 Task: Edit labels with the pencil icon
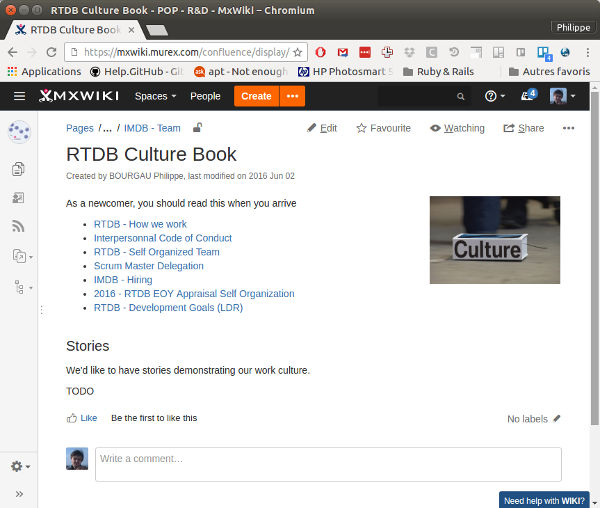[557, 418]
